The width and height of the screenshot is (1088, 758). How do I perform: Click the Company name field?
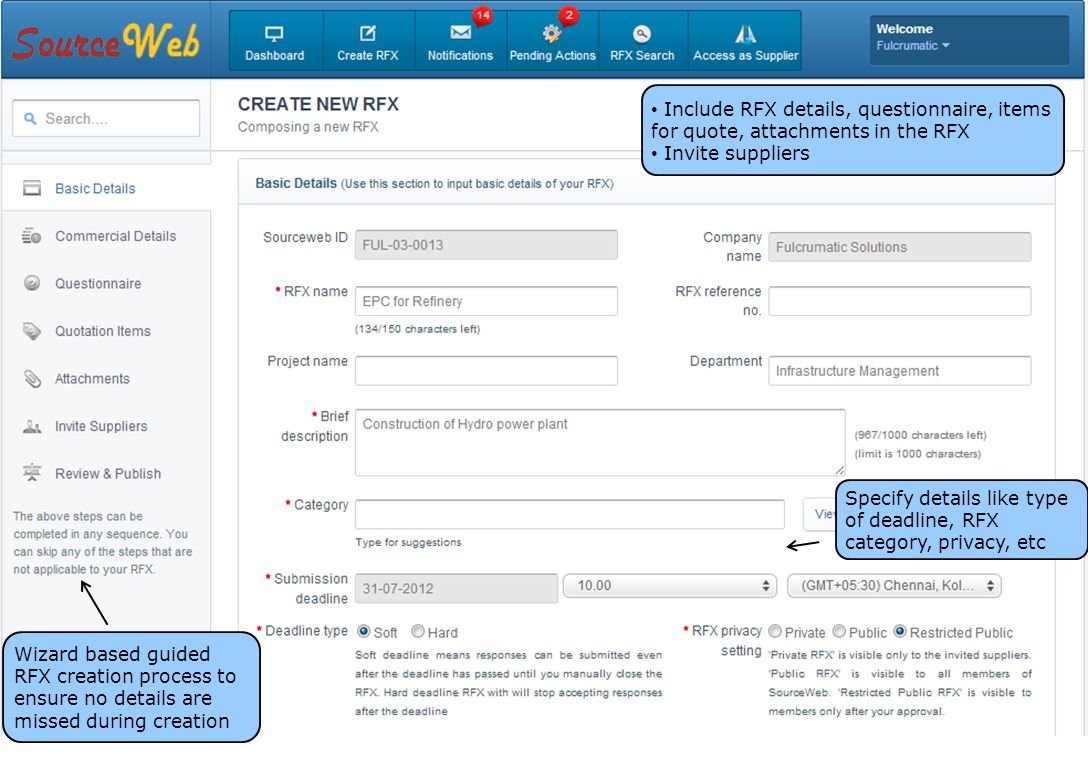[x=899, y=247]
